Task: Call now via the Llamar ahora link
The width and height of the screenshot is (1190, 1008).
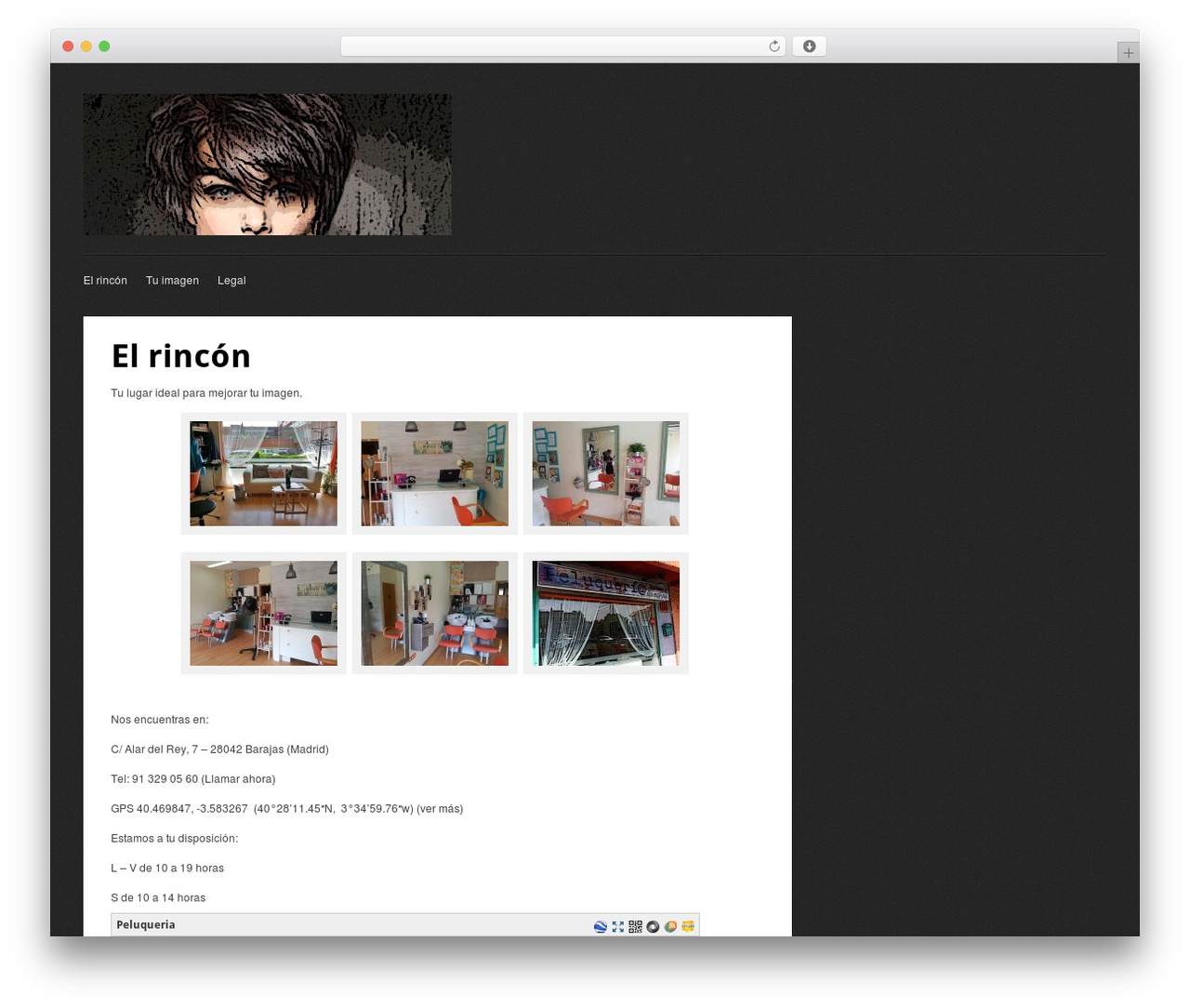Action: point(238,779)
